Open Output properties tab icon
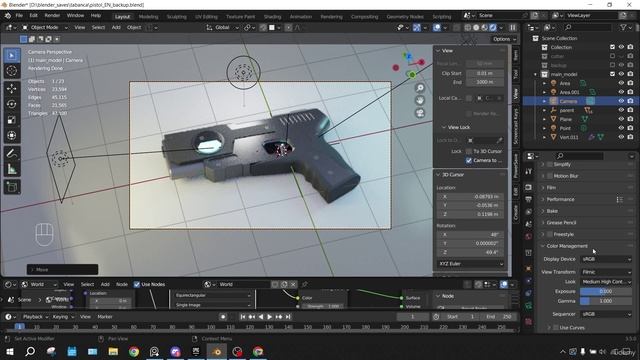The width and height of the screenshot is (640, 360). (x=529, y=200)
